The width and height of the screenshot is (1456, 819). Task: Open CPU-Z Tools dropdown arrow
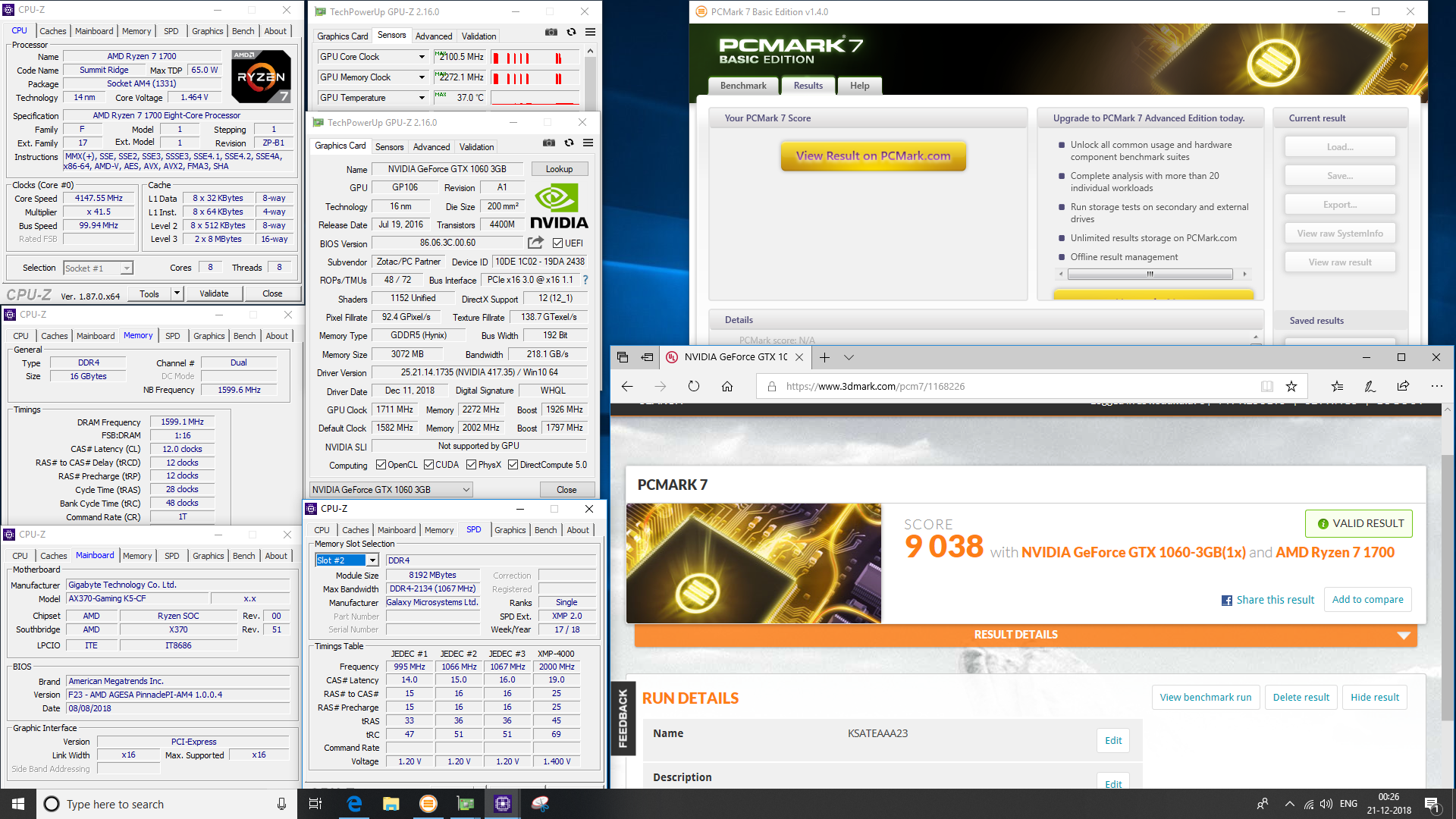click(177, 293)
